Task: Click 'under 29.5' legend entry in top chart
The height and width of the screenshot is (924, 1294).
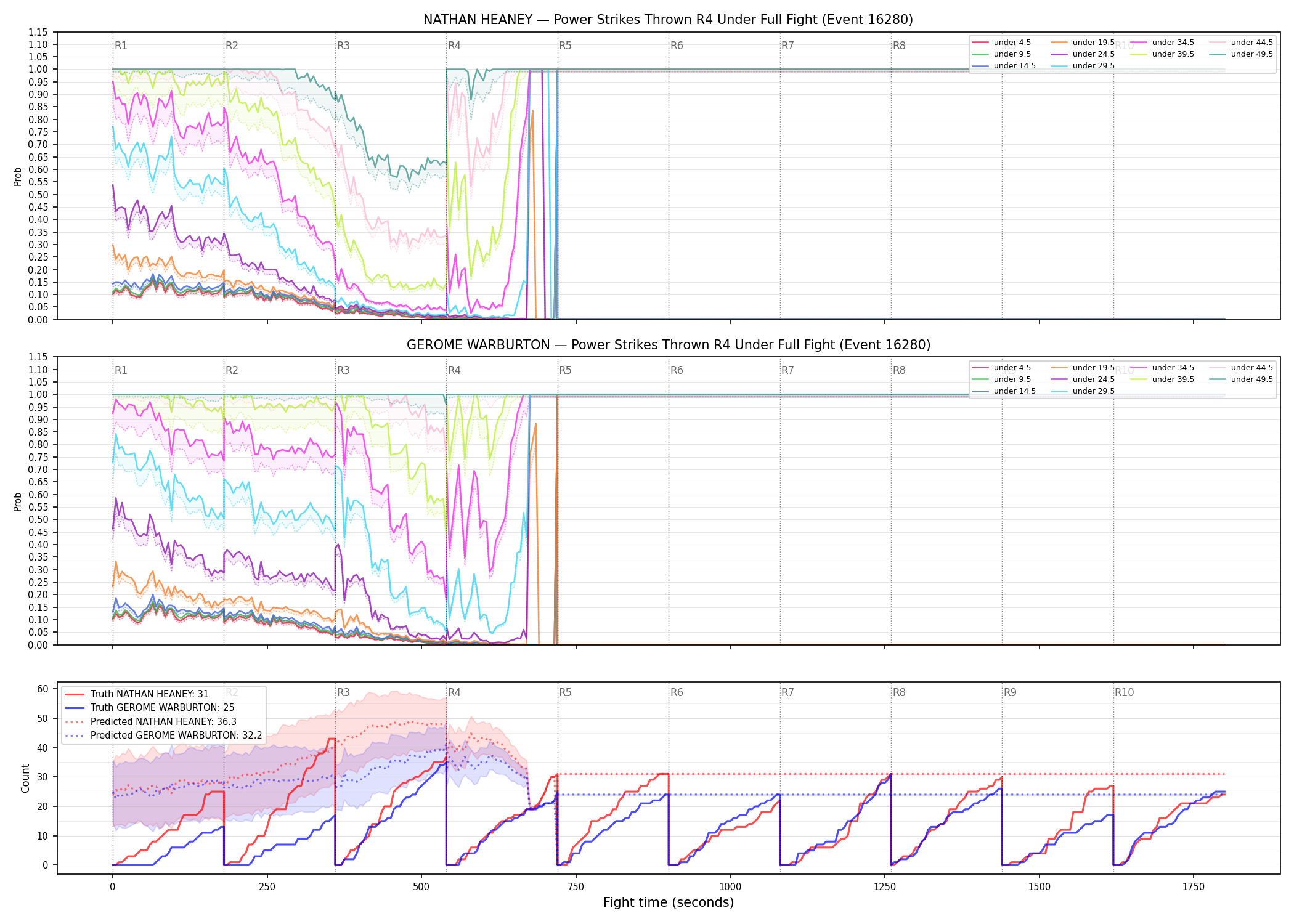Action: click(1083, 66)
